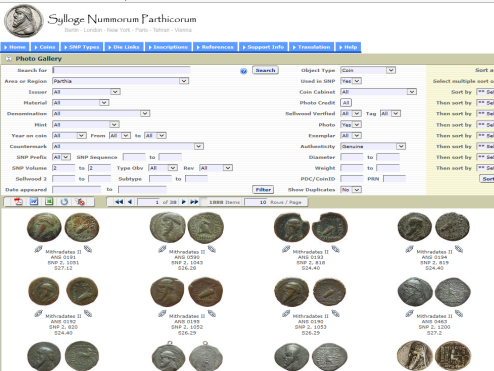494x371 pixels.
Task: Collapse the Photo Gallery panel
Action: click(x=8, y=59)
